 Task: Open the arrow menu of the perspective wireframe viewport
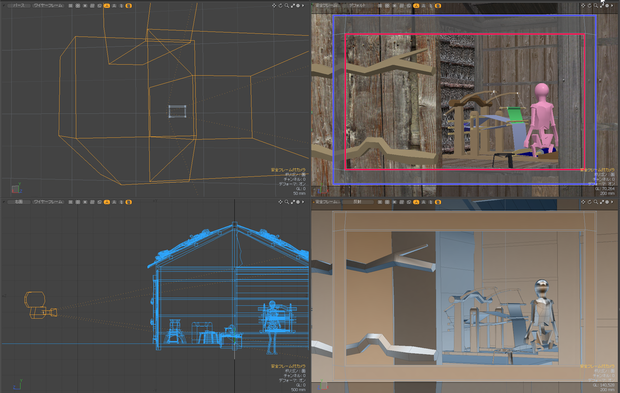[303, 6]
